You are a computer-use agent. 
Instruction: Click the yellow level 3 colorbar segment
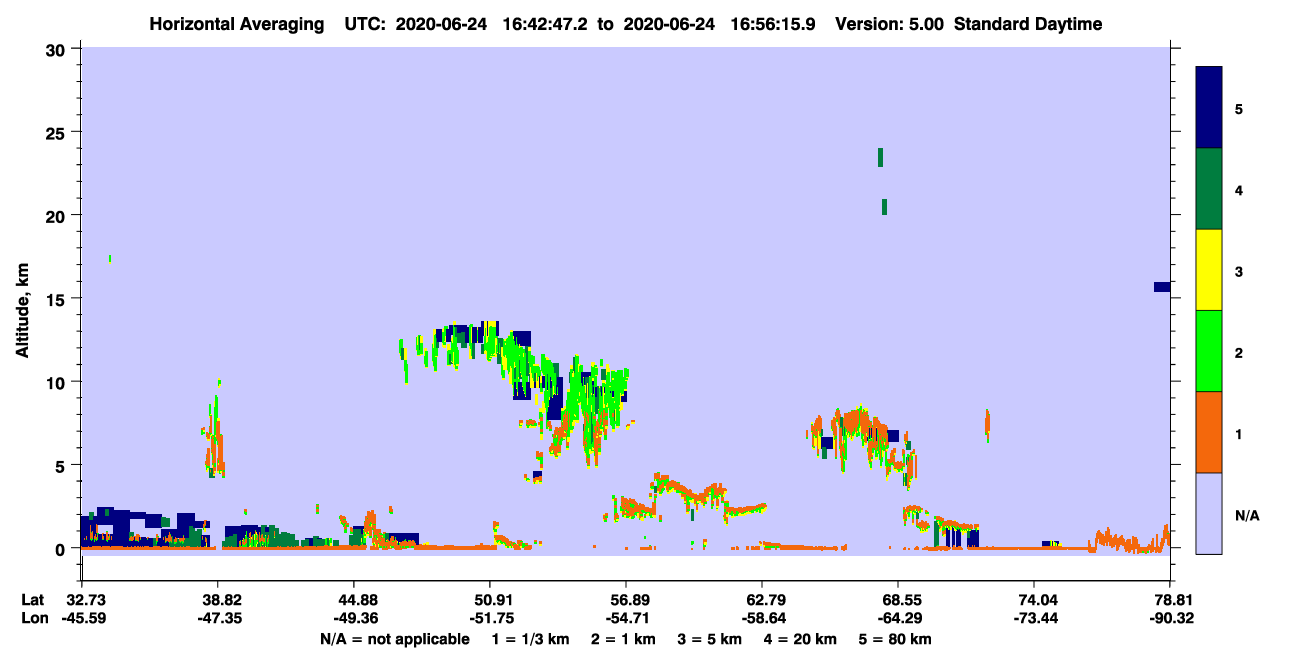tap(1209, 270)
